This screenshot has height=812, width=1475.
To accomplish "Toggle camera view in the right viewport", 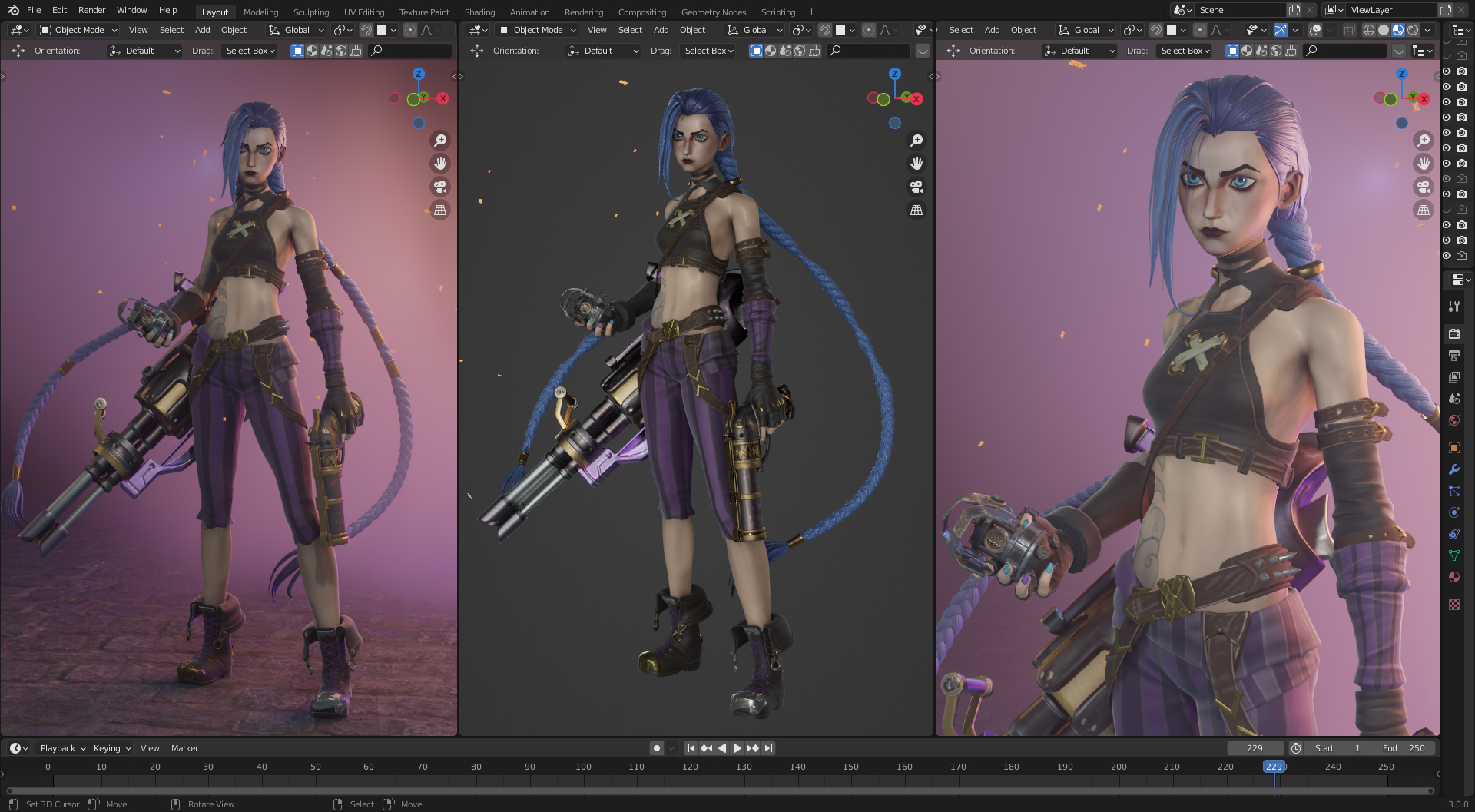I will pos(1424,187).
